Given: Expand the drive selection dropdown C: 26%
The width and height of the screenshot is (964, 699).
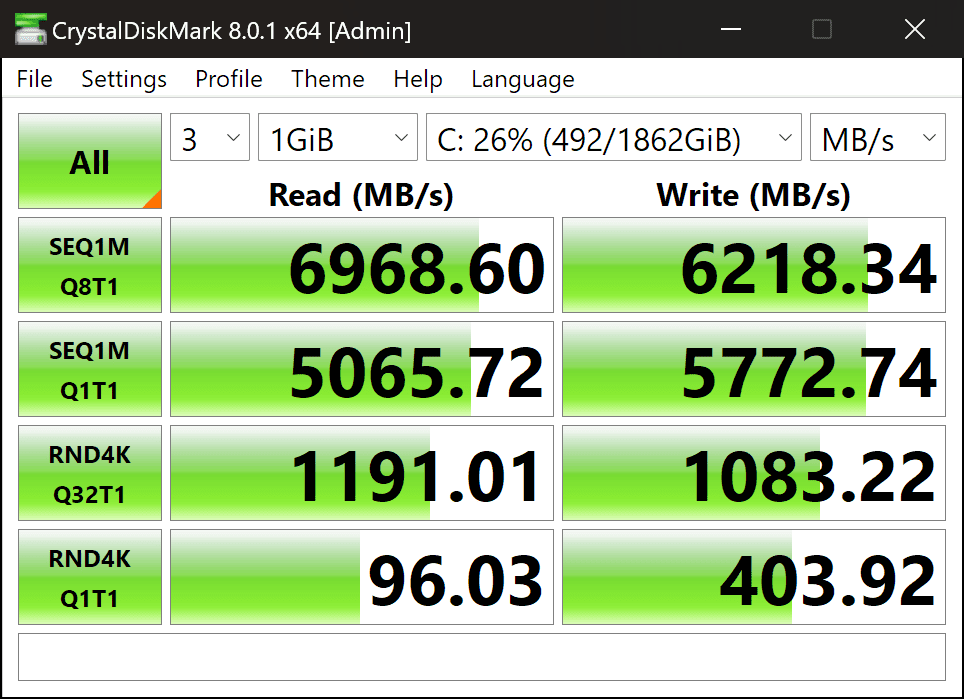Looking at the screenshot, I should click(614, 137).
